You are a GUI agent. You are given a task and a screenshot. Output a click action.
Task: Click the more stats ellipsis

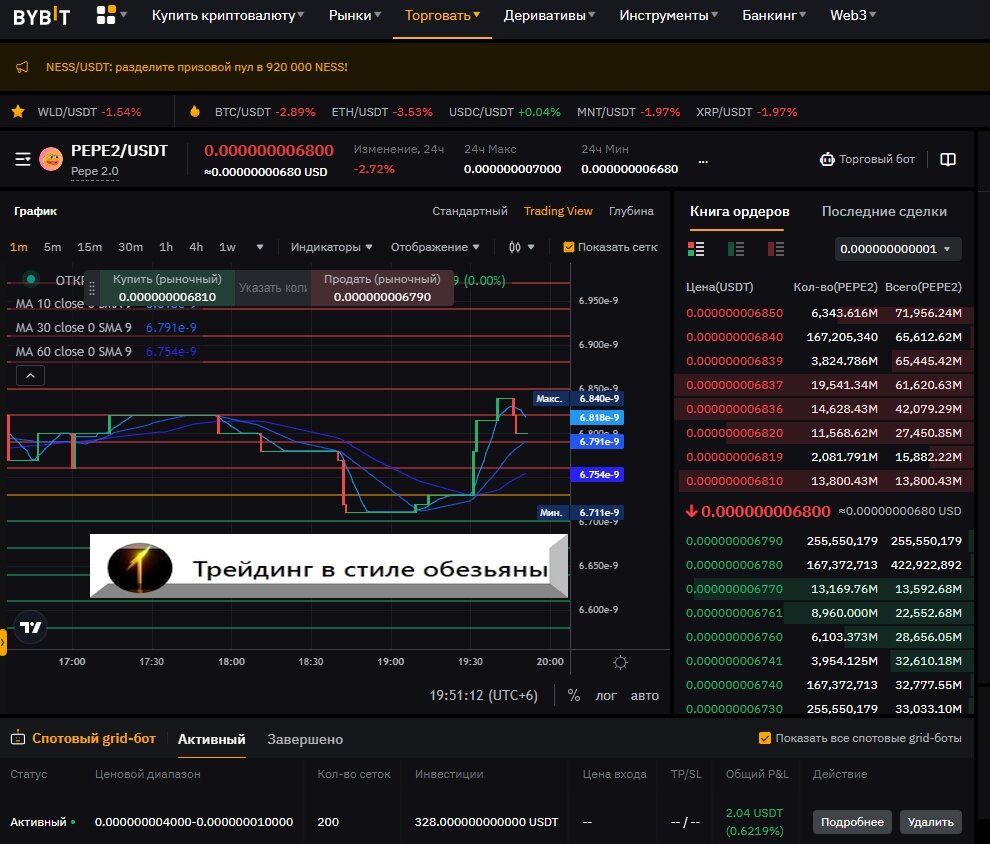(x=703, y=162)
